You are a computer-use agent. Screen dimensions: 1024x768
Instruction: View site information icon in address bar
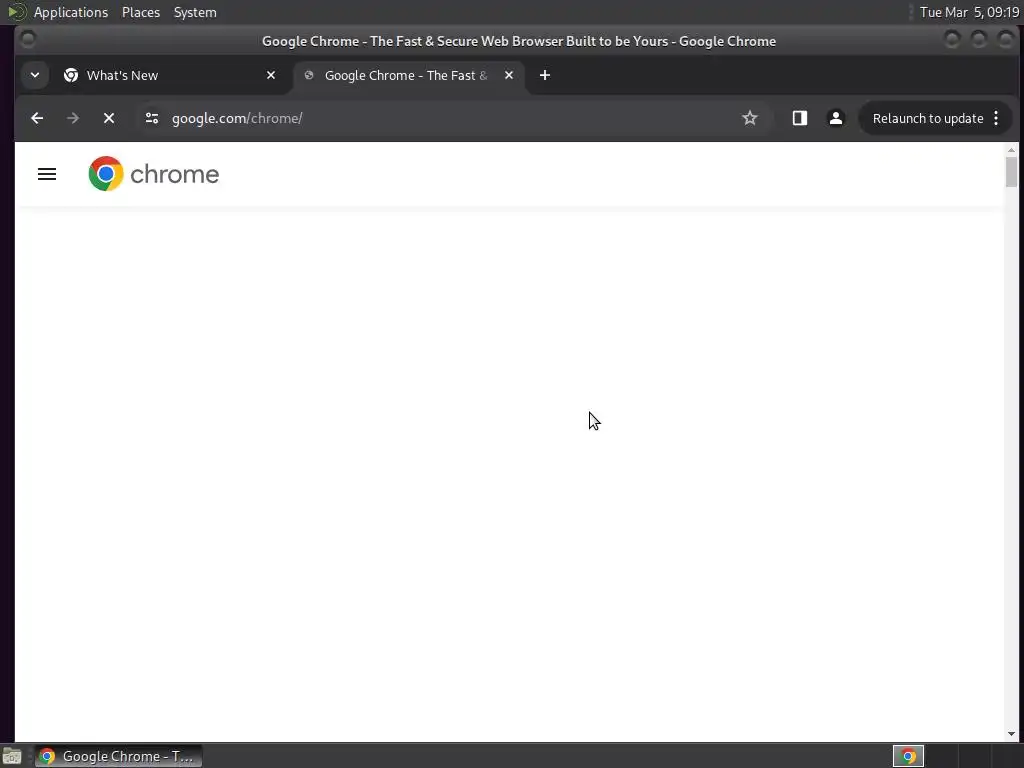152,118
